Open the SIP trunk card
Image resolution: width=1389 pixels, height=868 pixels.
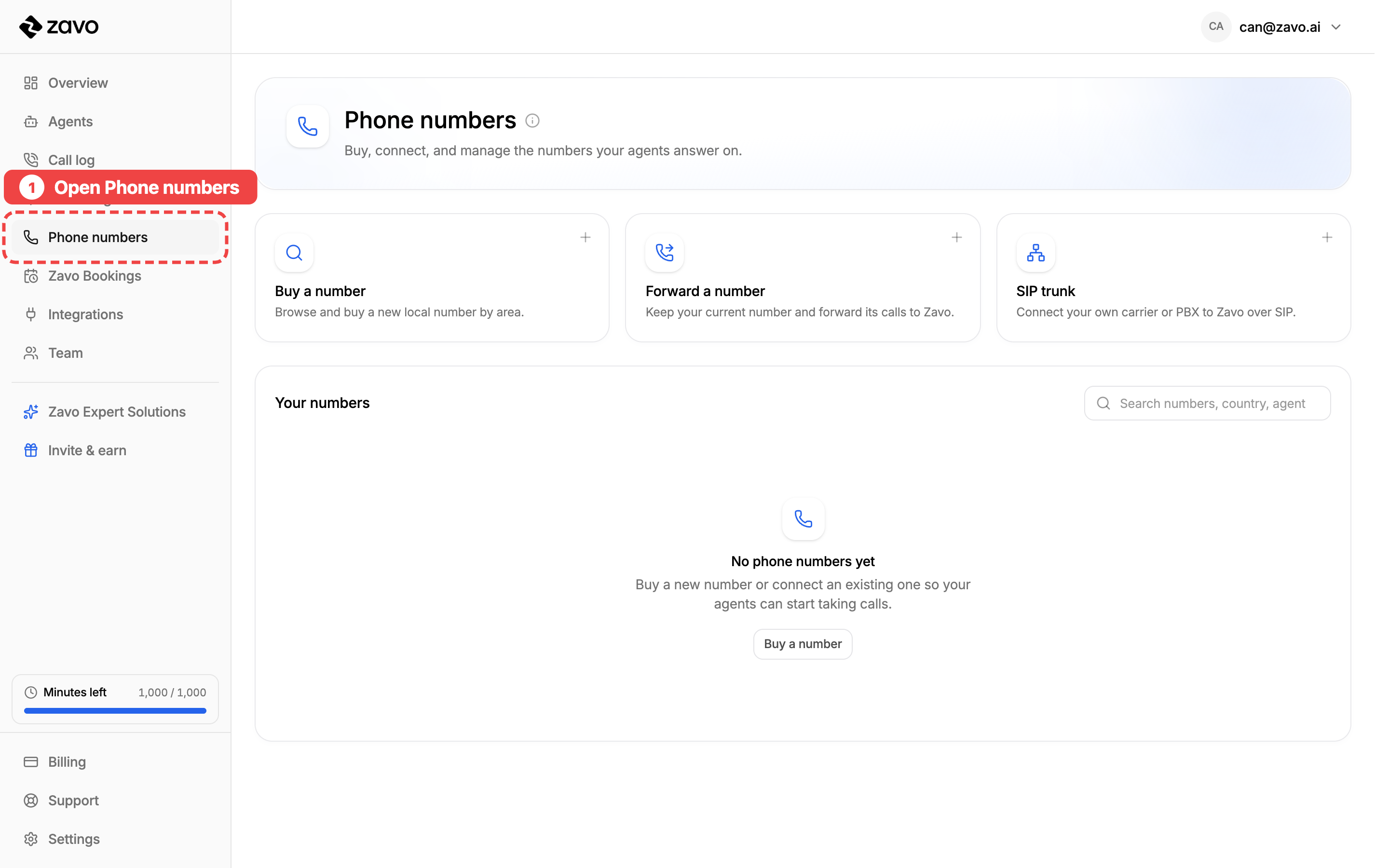pos(1173,278)
